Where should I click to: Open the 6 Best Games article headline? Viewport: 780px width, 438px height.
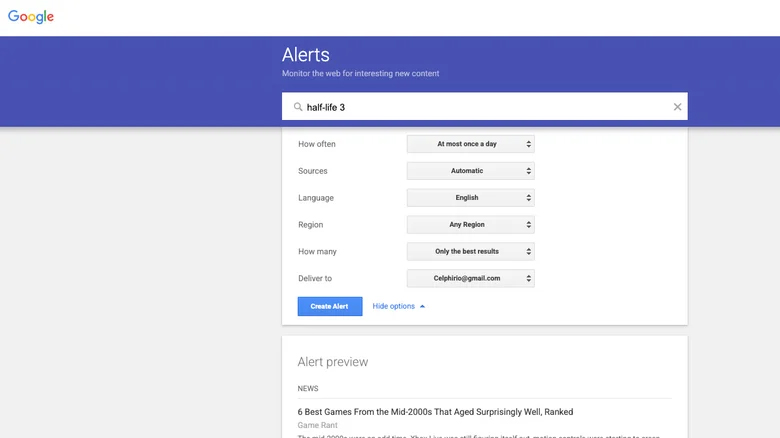(435, 412)
